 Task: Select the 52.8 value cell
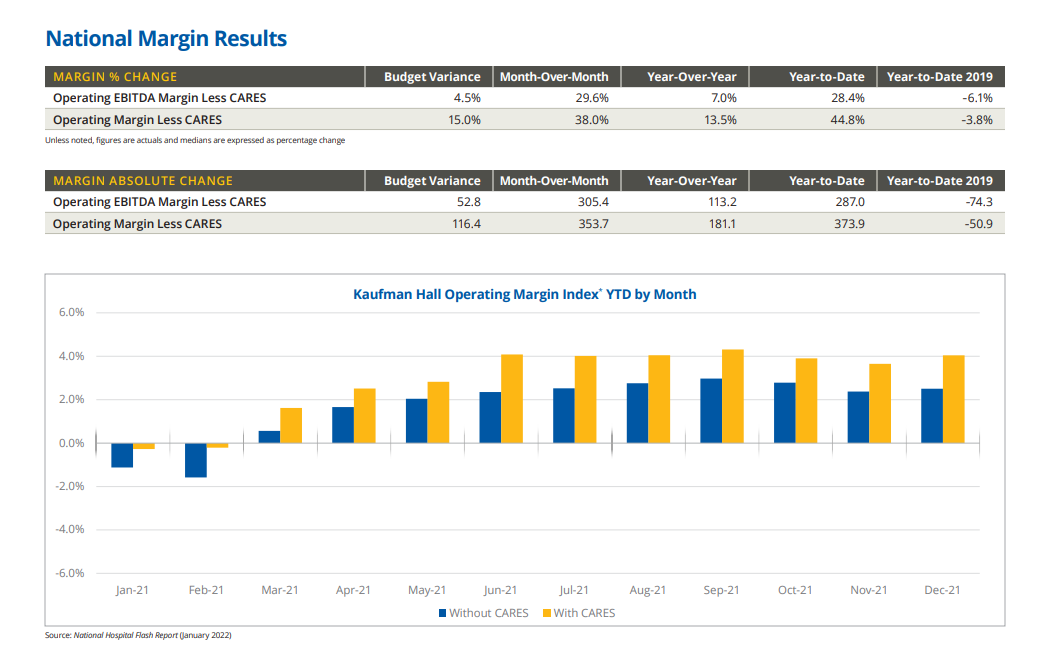[469, 202]
